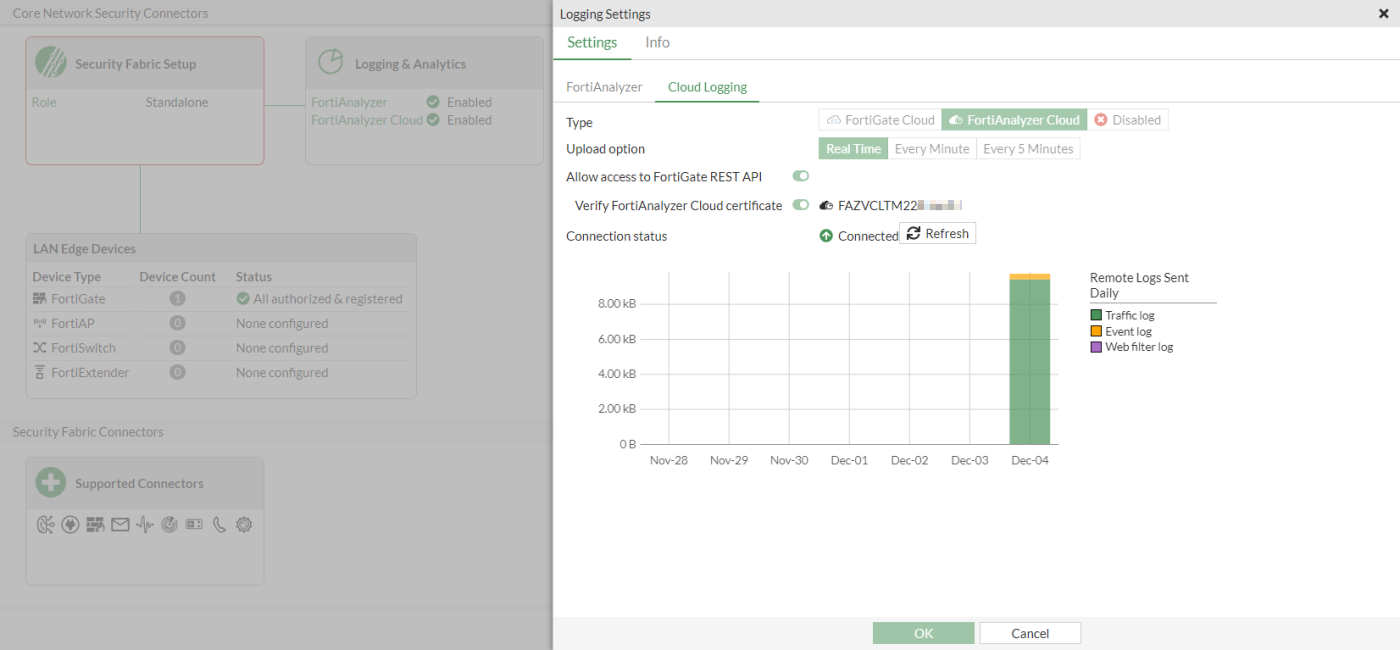Click Refresh to update connection status
This screenshot has height=650, width=1400.
(937, 233)
